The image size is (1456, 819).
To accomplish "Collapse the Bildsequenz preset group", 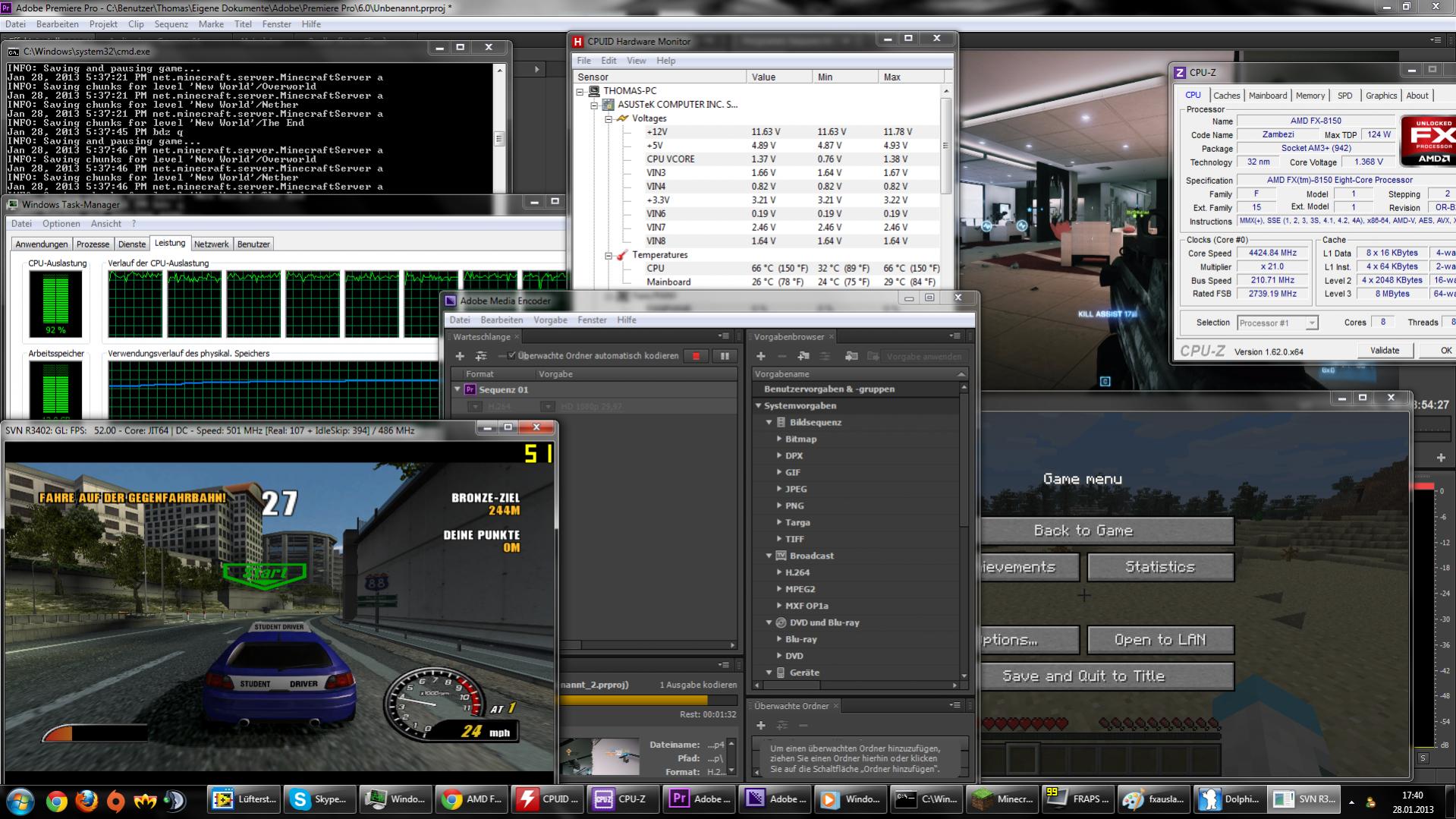I will [769, 423].
